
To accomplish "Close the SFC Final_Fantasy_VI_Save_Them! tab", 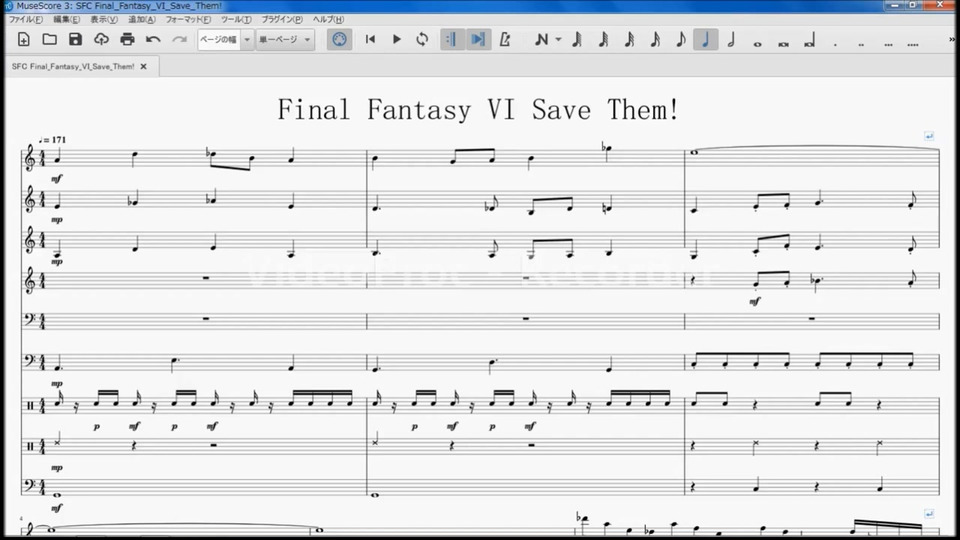I will click(144, 66).
